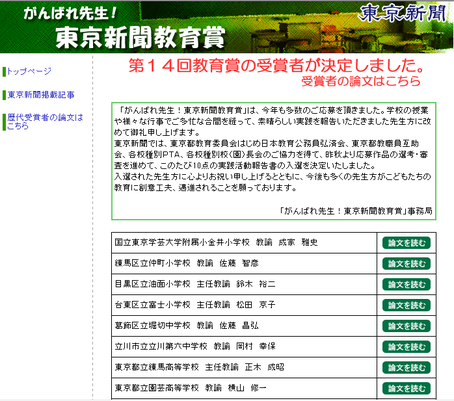
Task: Click 論文を読む for 東京都立園芸高等学校 row
Action: (x=406, y=388)
